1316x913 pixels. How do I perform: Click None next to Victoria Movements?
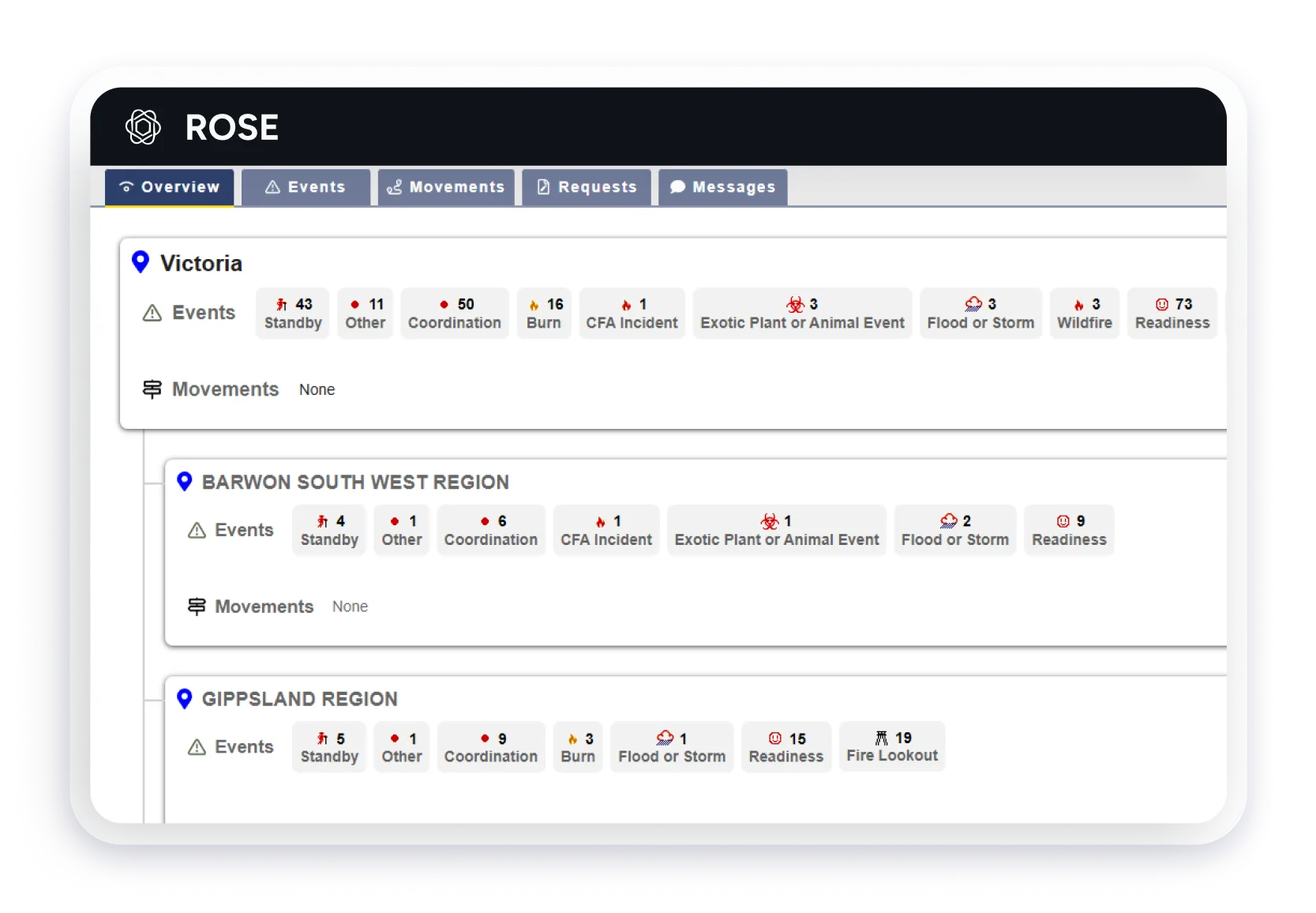(x=317, y=389)
